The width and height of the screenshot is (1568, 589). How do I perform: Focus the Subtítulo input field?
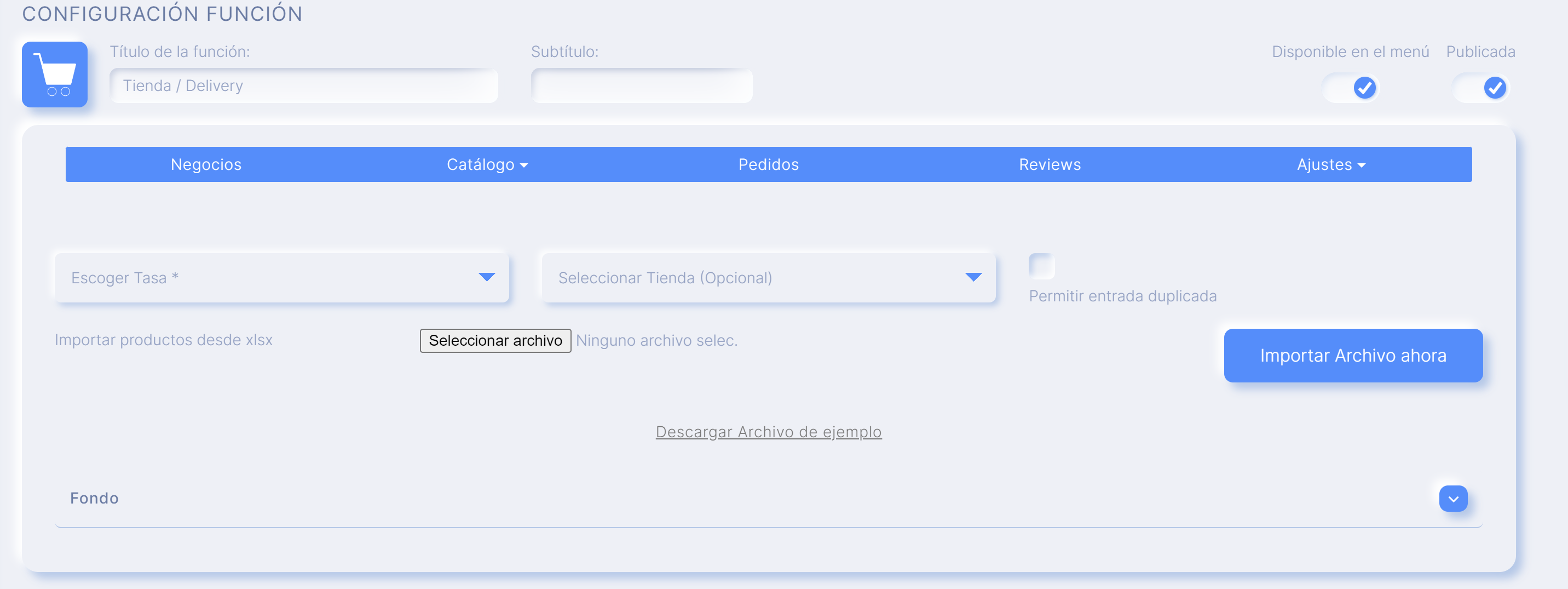click(x=642, y=86)
